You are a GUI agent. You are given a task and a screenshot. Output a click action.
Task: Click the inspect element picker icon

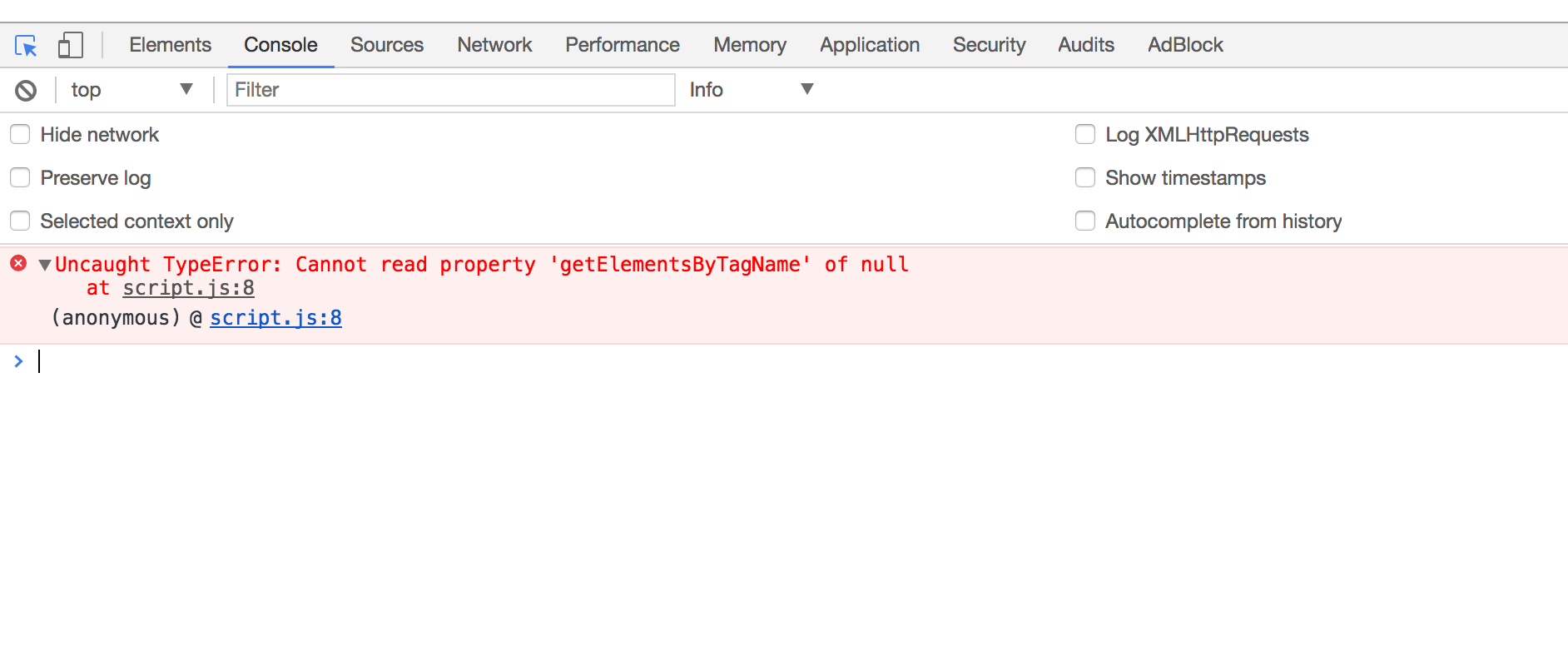click(x=26, y=45)
